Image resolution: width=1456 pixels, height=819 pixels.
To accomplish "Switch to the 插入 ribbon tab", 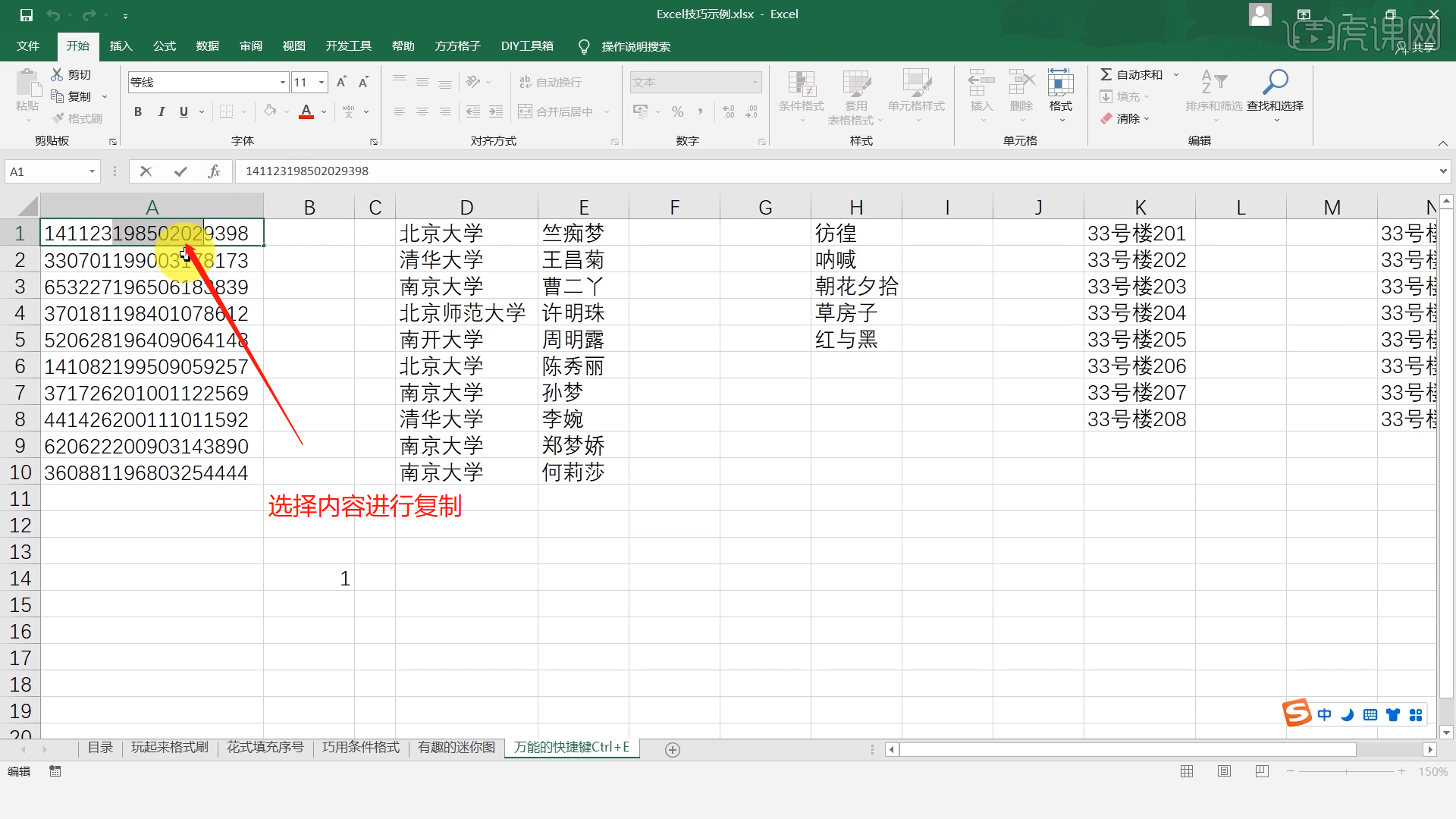I will (x=120, y=46).
